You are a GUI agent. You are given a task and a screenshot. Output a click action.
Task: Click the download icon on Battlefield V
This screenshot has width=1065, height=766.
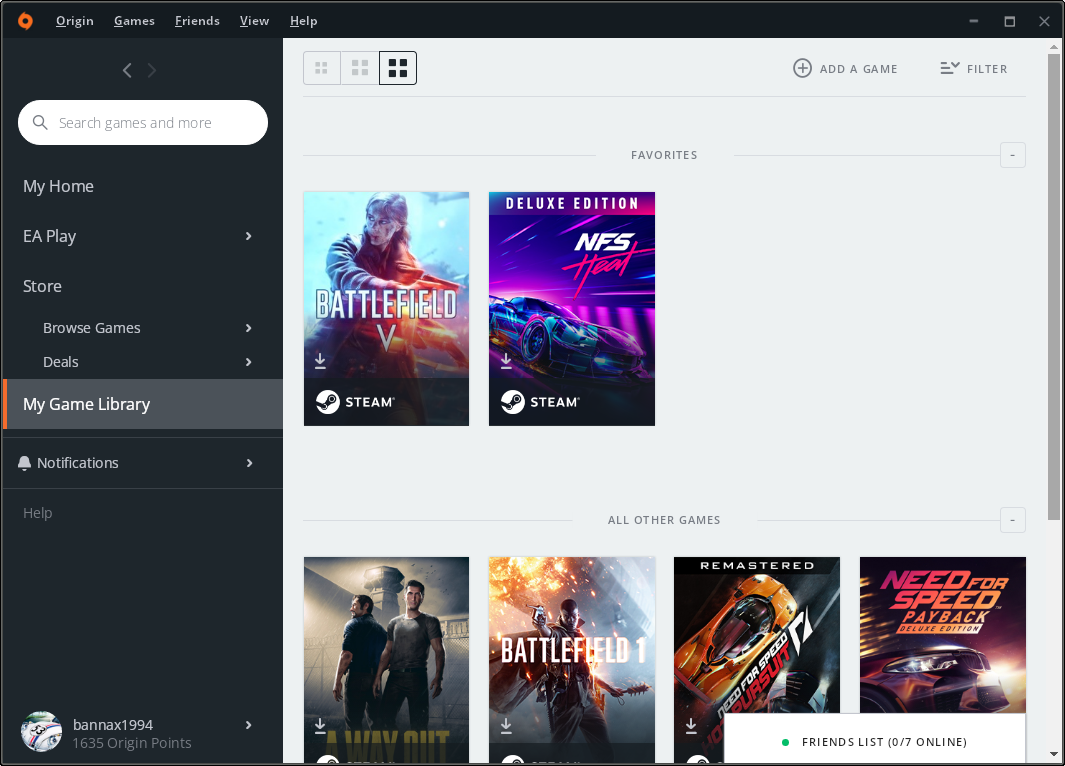coord(321,360)
